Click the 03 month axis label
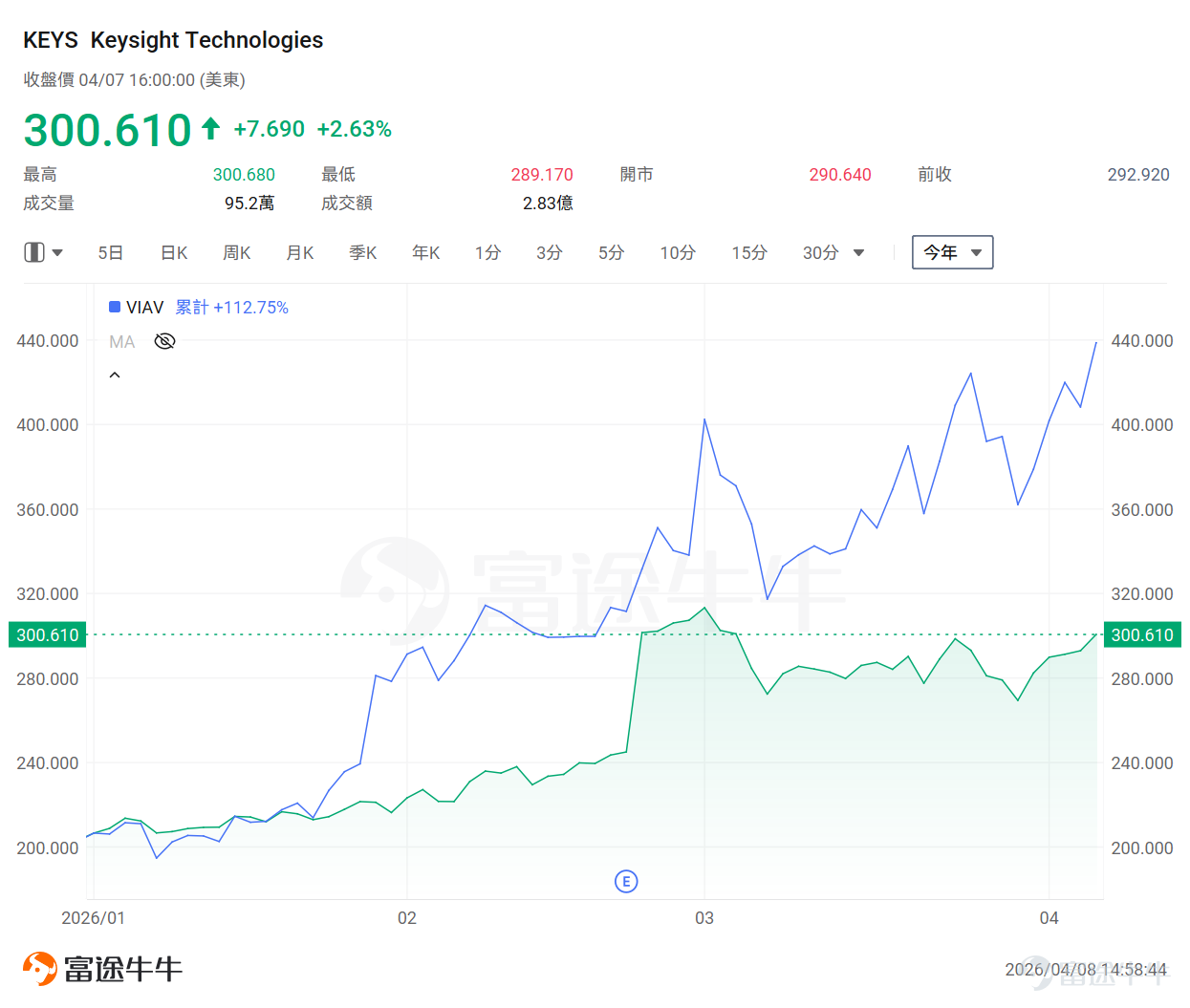Image resolution: width=1190 pixels, height=1008 pixels. (704, 918)
